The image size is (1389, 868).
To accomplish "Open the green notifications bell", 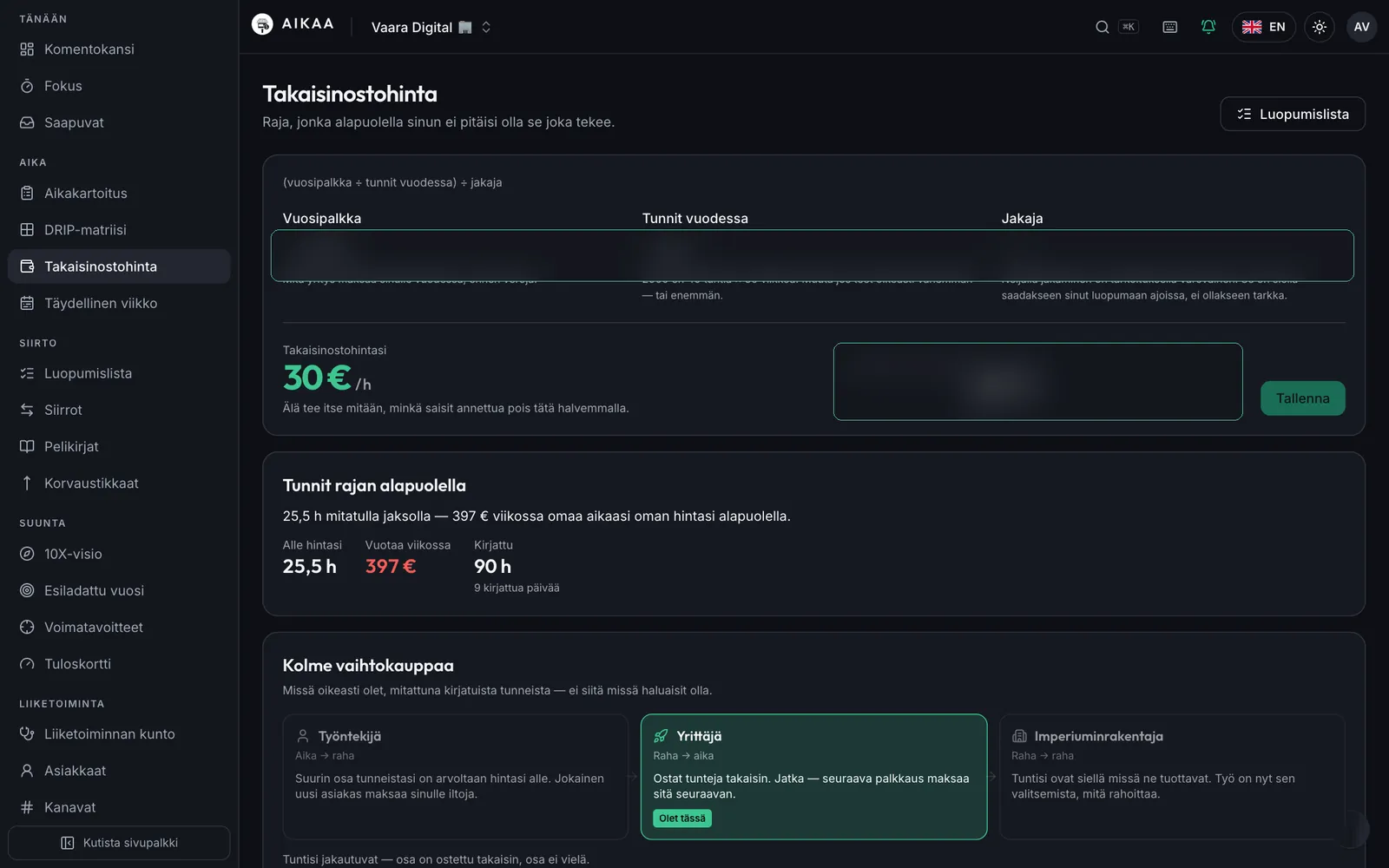I will tap(1208, 27).
